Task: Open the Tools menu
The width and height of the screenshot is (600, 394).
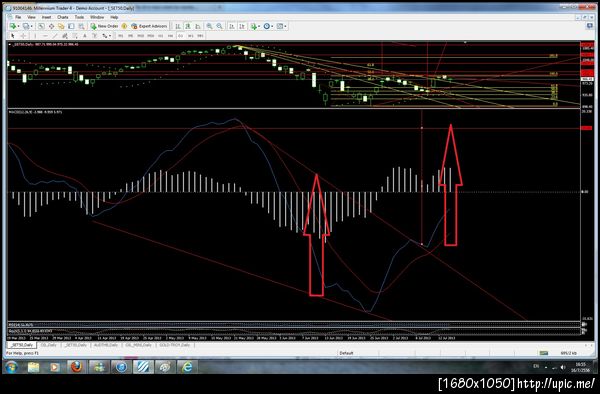Action: click(79, 17)
